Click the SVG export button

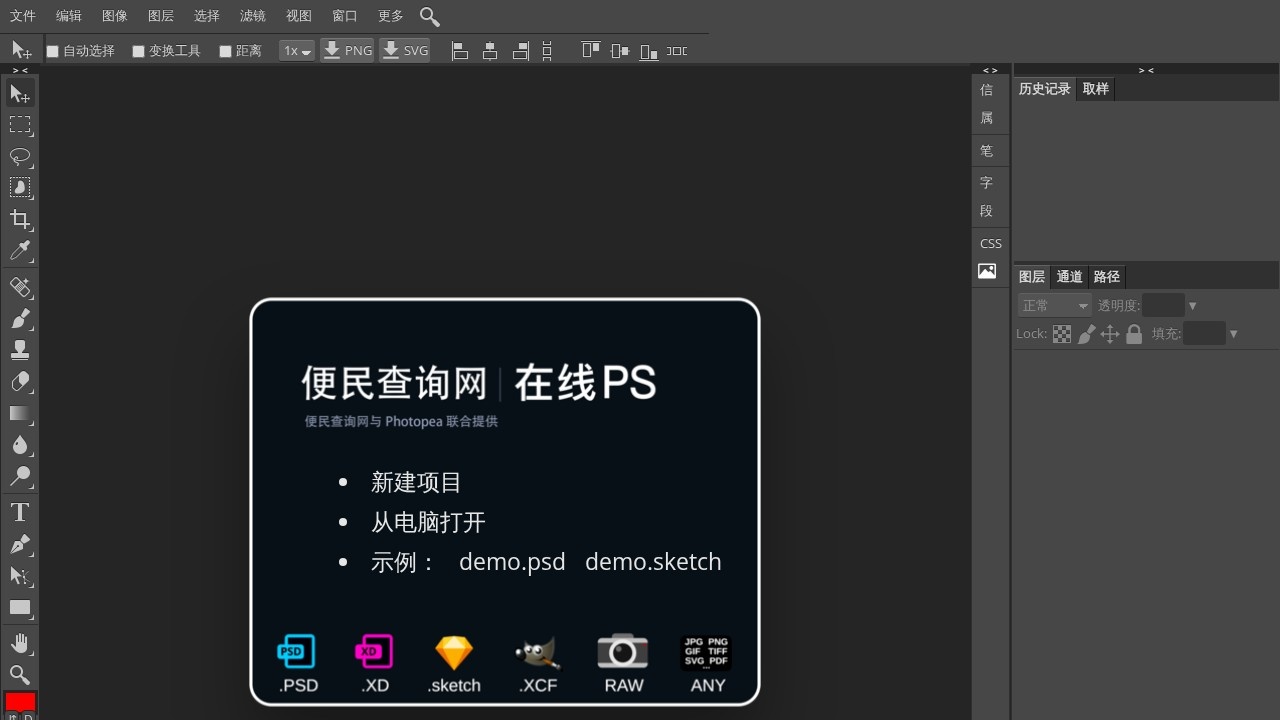click(x=405, y=50)
